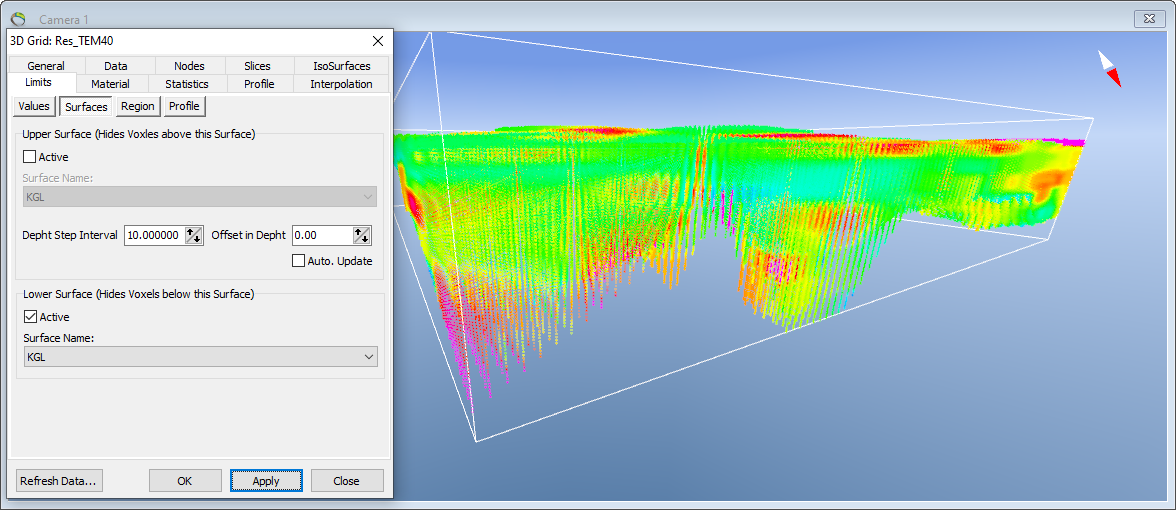Open the Slices tab

coord(257,66)
